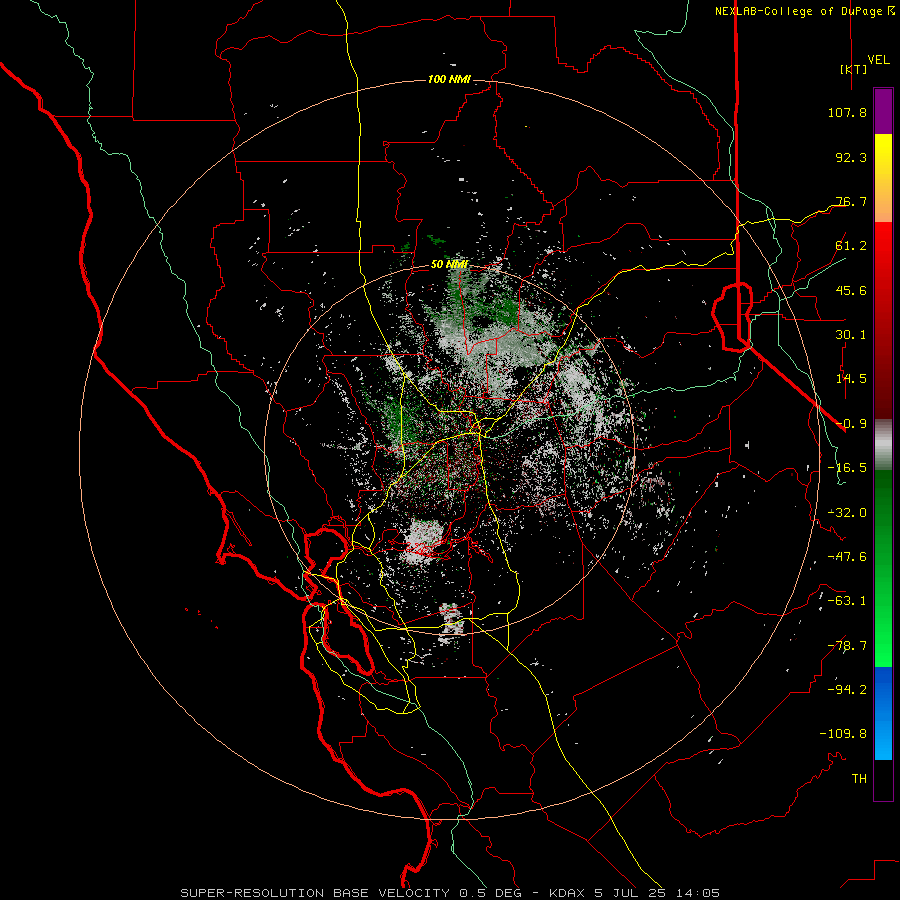Select the 14.5 velocity scale value

point(851,379)
